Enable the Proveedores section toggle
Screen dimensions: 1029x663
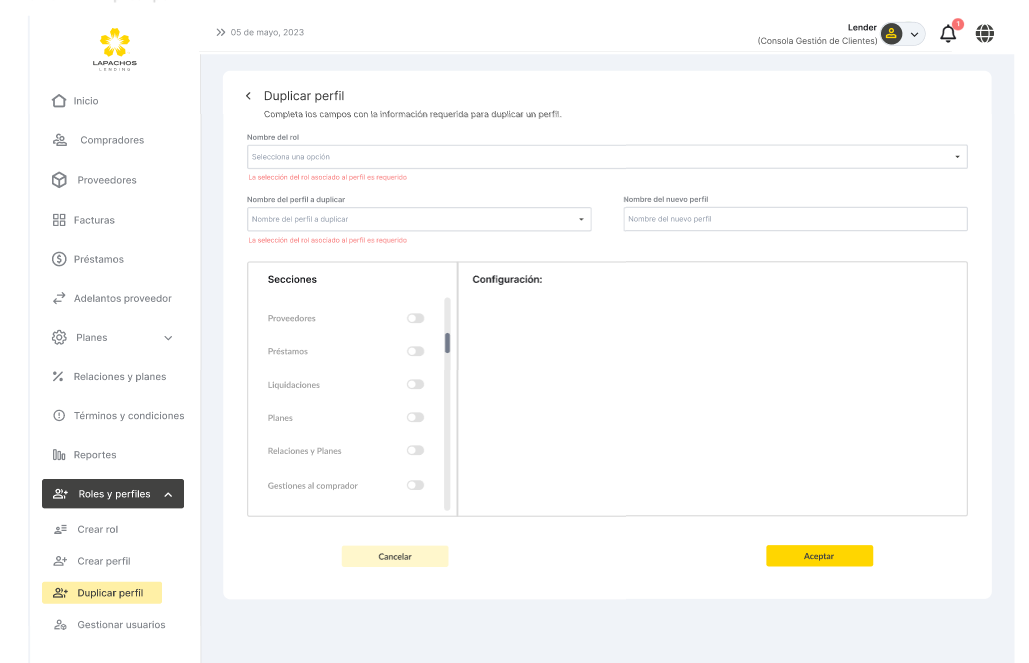coord(415,318)
